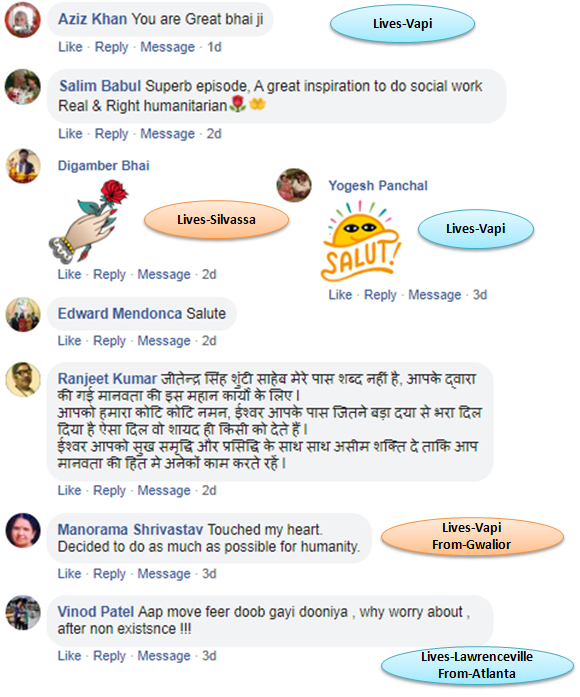
Task: Open Yogesh Panchal's profile photo
Action: (294, 185)
